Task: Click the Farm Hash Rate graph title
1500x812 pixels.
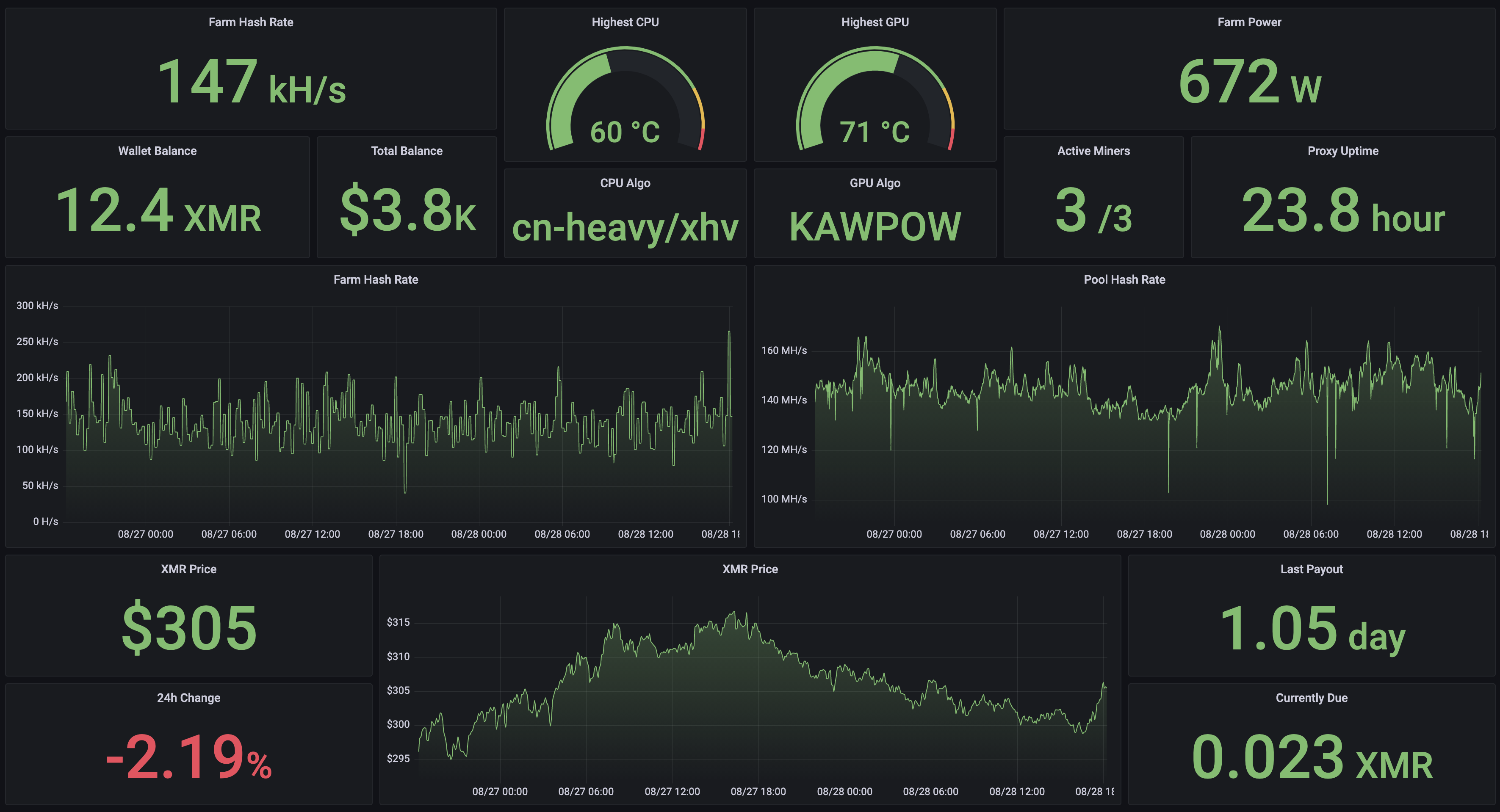Action: coord(376,279)
